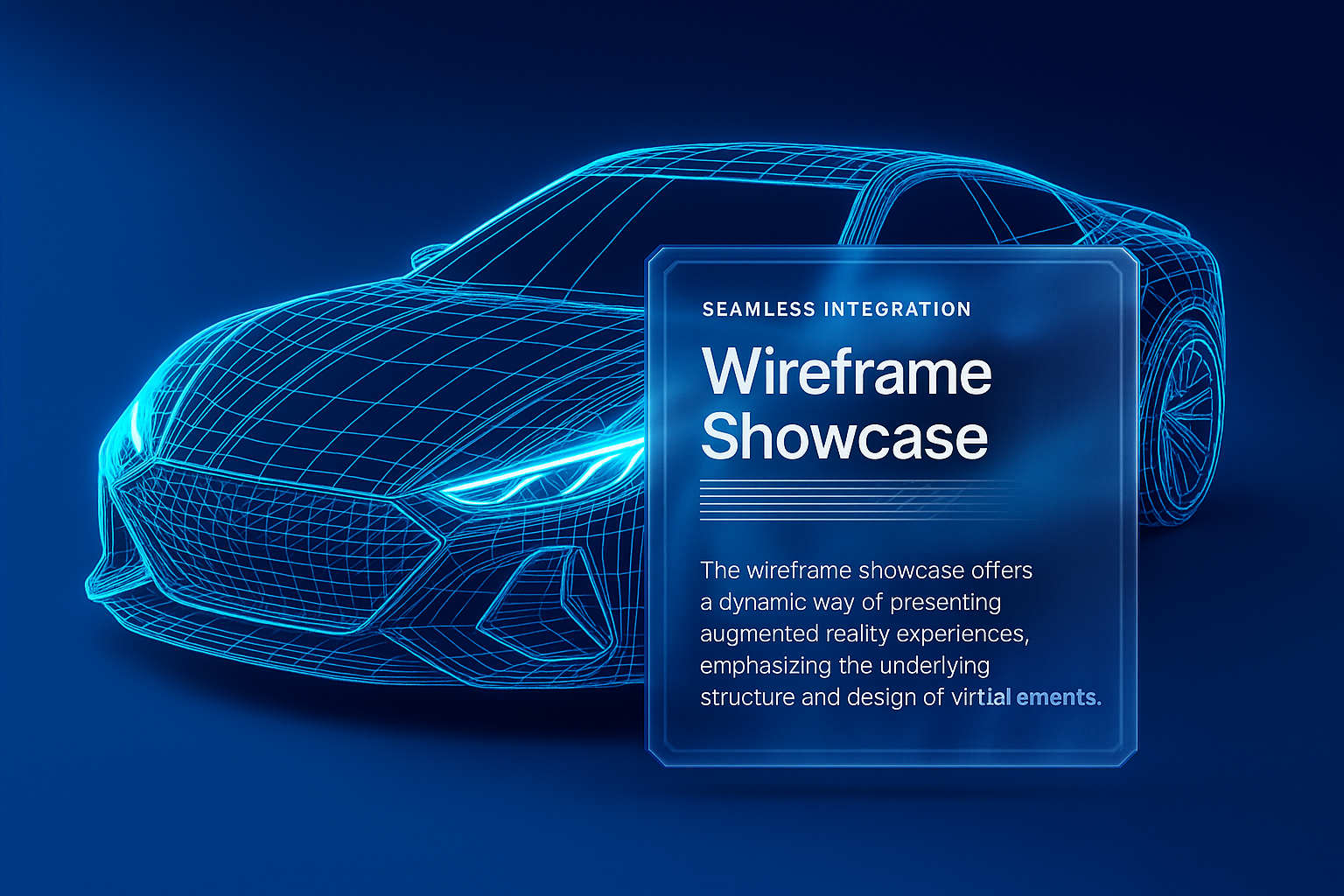Select the rear wheel of the car
The image size is (1344, 896).
pos(1186,420)
